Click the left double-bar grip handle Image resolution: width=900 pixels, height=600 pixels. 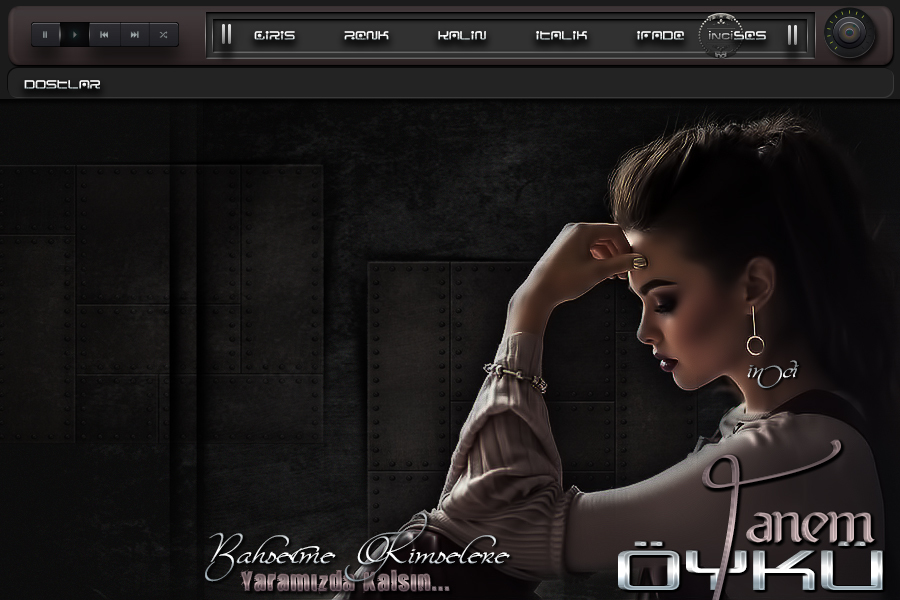click(x=227, y=35)
